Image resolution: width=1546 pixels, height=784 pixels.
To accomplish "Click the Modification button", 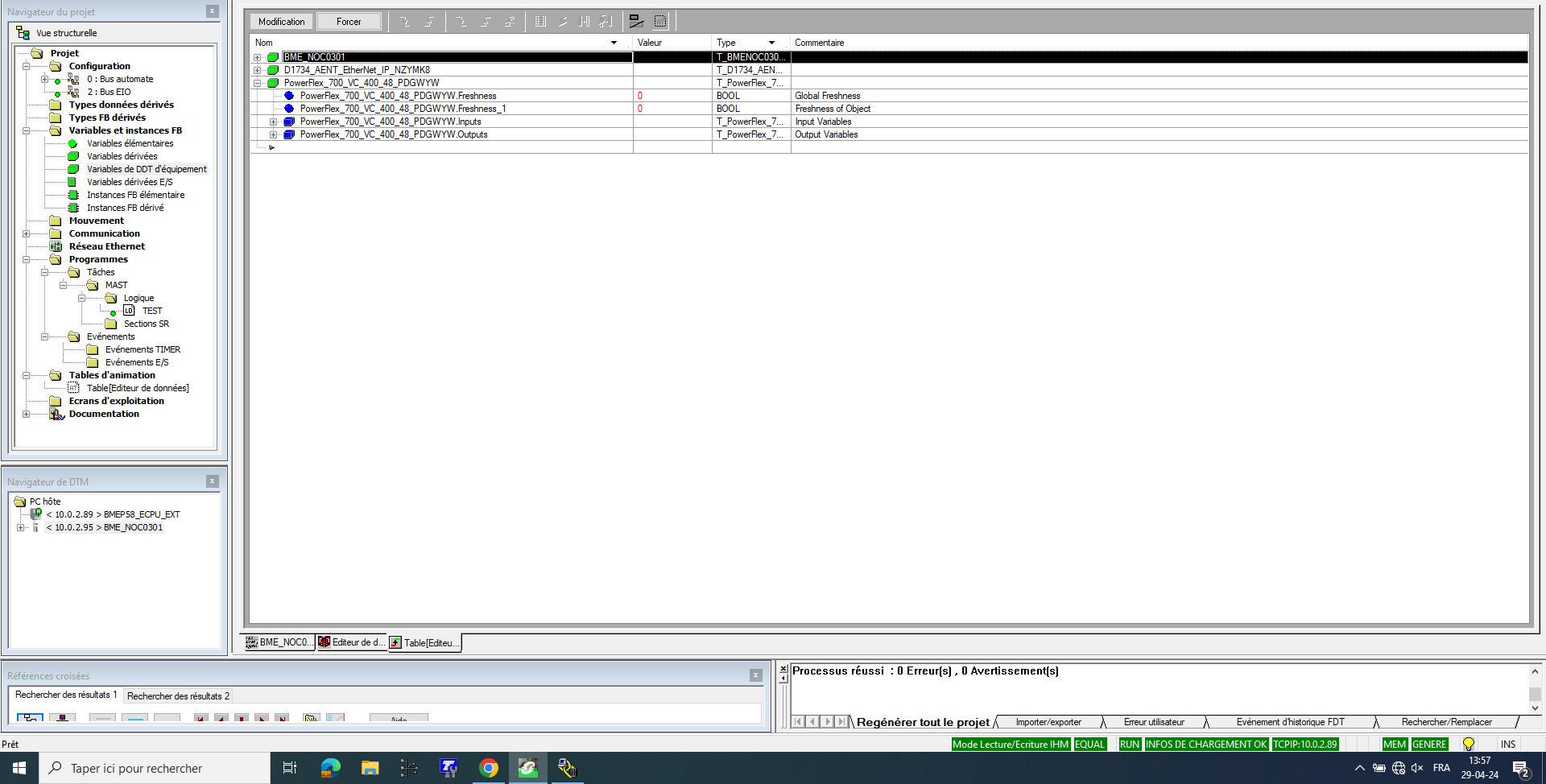I will click(x=282, y=22).
